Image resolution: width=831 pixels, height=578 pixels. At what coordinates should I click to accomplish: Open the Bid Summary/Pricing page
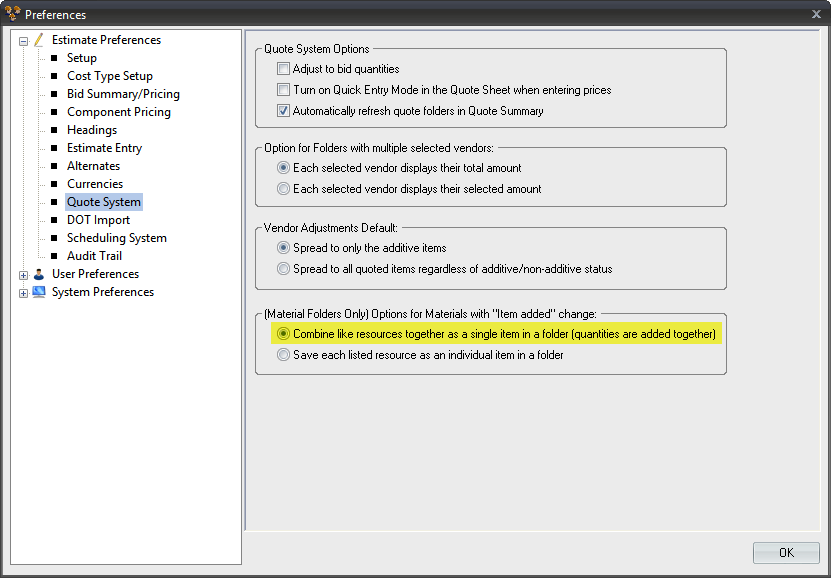[123, 94]
